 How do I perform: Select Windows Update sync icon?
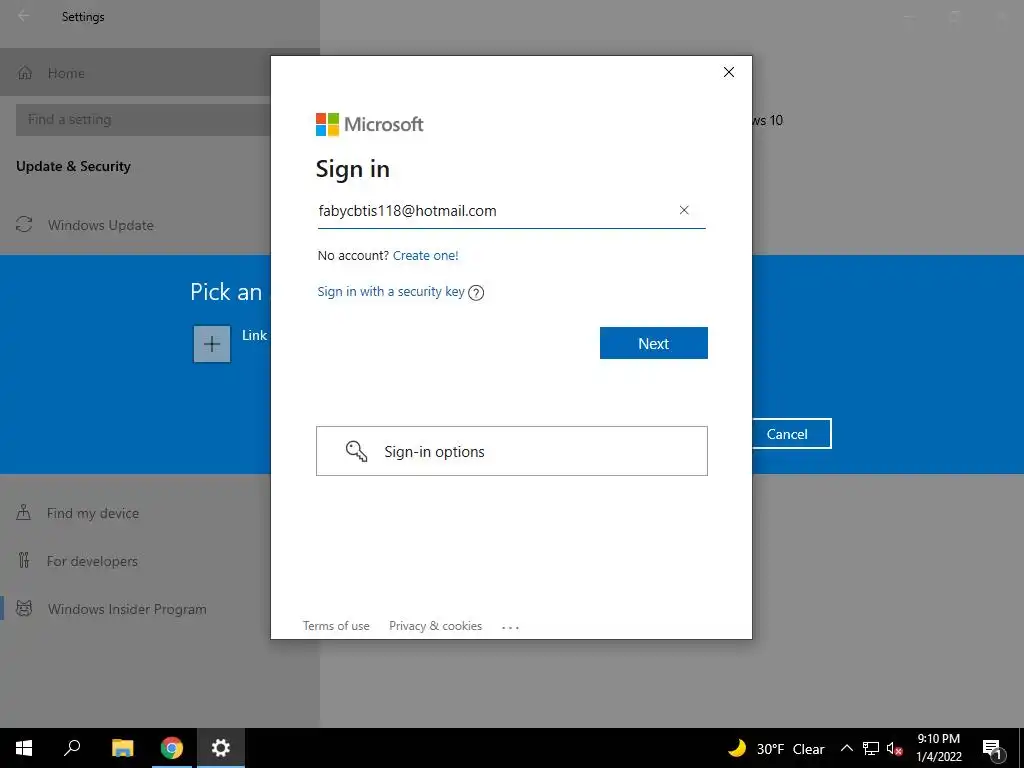[x=24, y=225]
